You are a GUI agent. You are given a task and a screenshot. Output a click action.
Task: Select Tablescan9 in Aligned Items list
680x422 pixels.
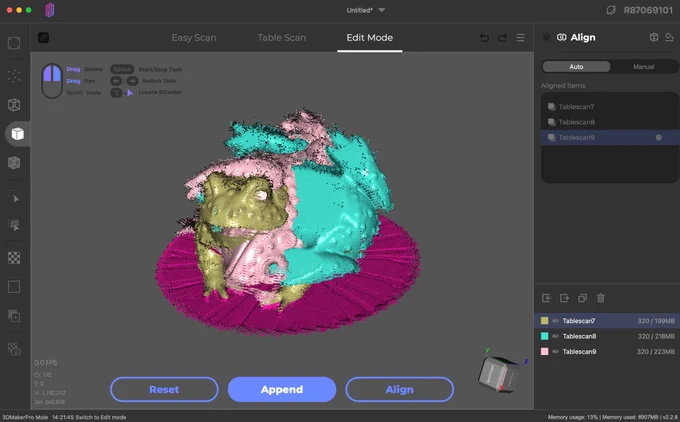click(609, 137)
